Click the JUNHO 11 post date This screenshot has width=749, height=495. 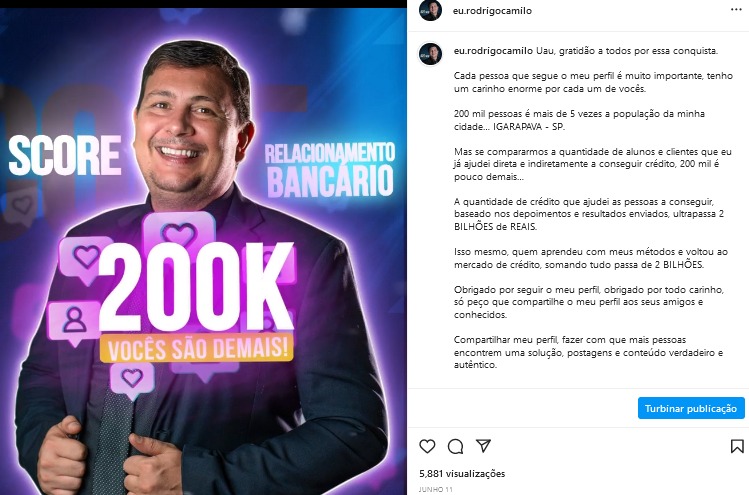pos(436,489)
